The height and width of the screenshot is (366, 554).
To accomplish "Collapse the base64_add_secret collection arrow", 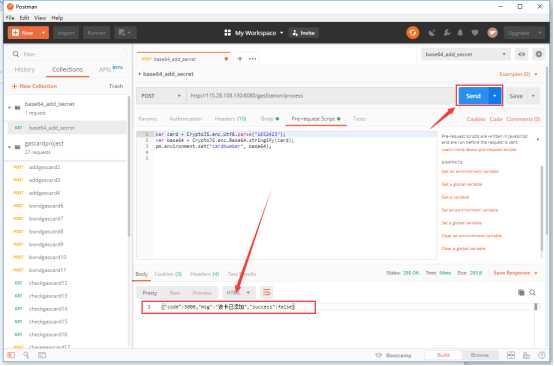I will pos(10,107).
